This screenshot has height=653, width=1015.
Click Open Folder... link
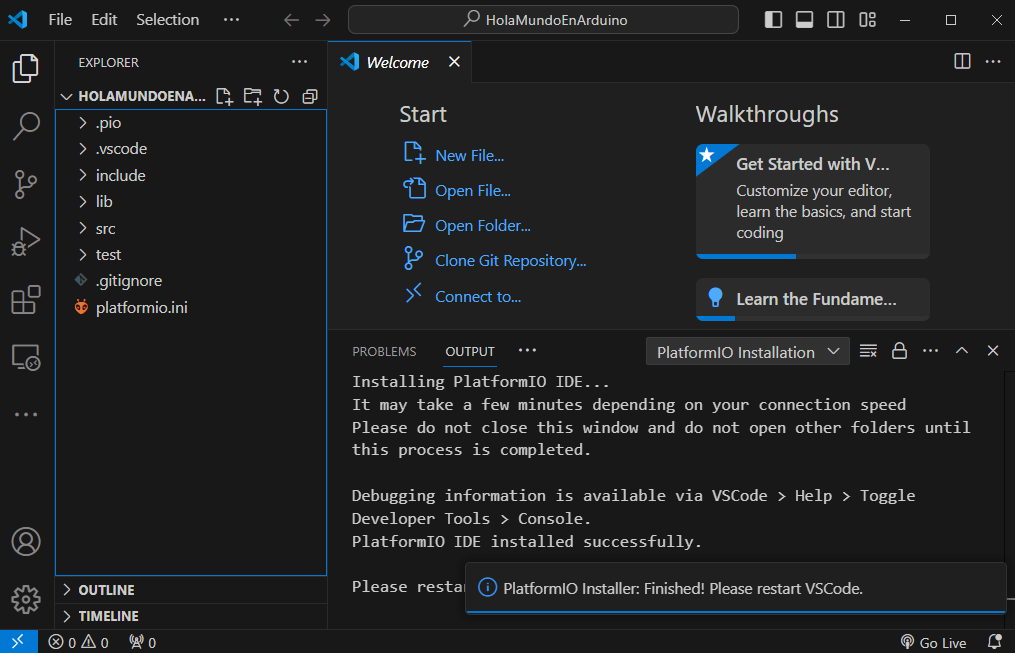click(483, 226)
